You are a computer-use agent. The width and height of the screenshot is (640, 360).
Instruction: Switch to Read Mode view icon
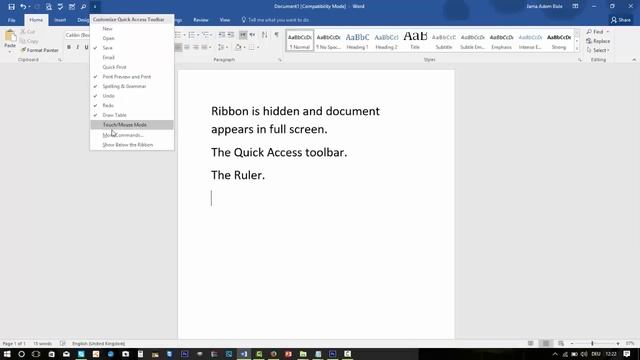531,344
